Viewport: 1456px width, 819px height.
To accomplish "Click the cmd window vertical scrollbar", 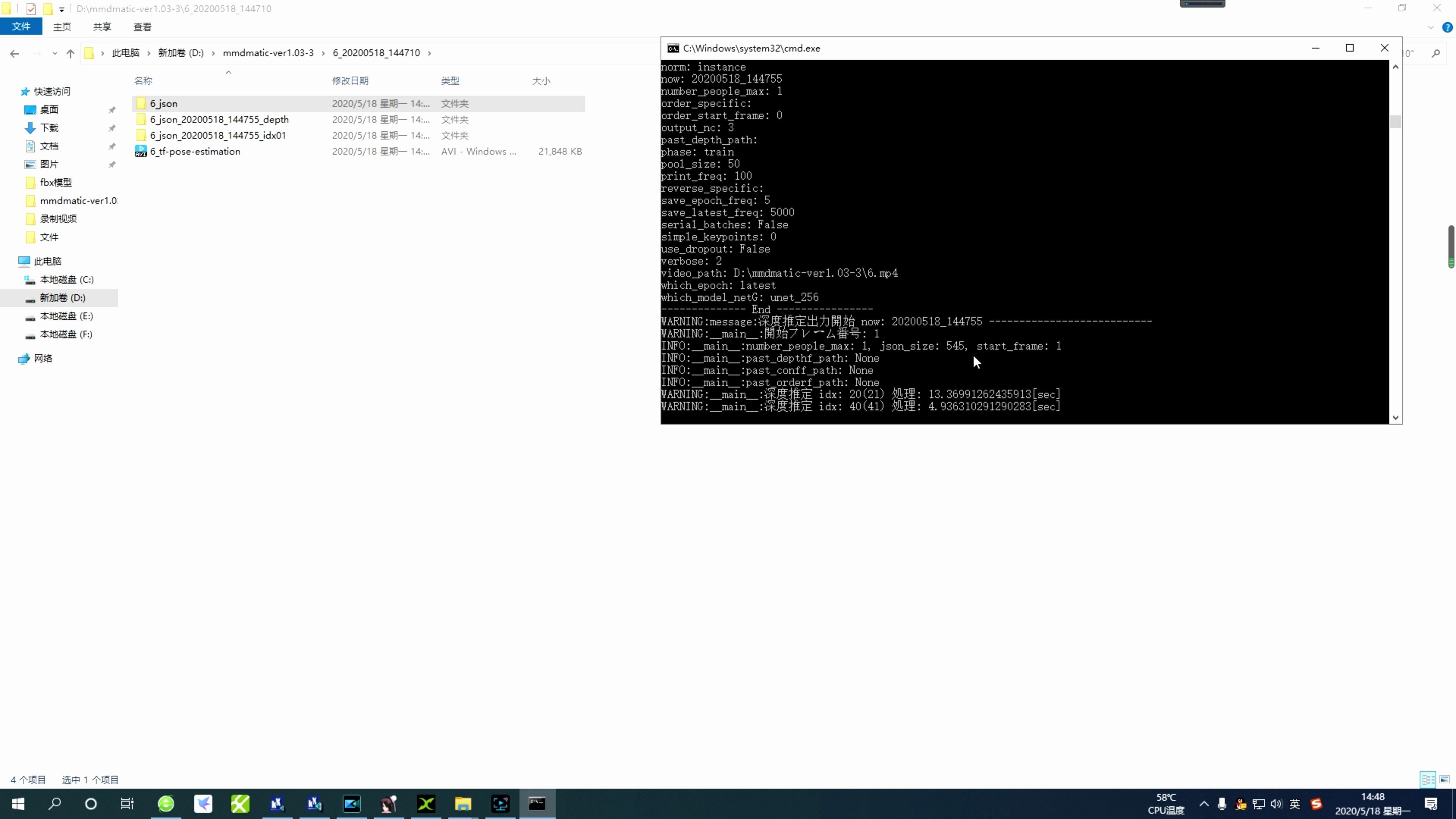I will click(x=1395, y=121).
